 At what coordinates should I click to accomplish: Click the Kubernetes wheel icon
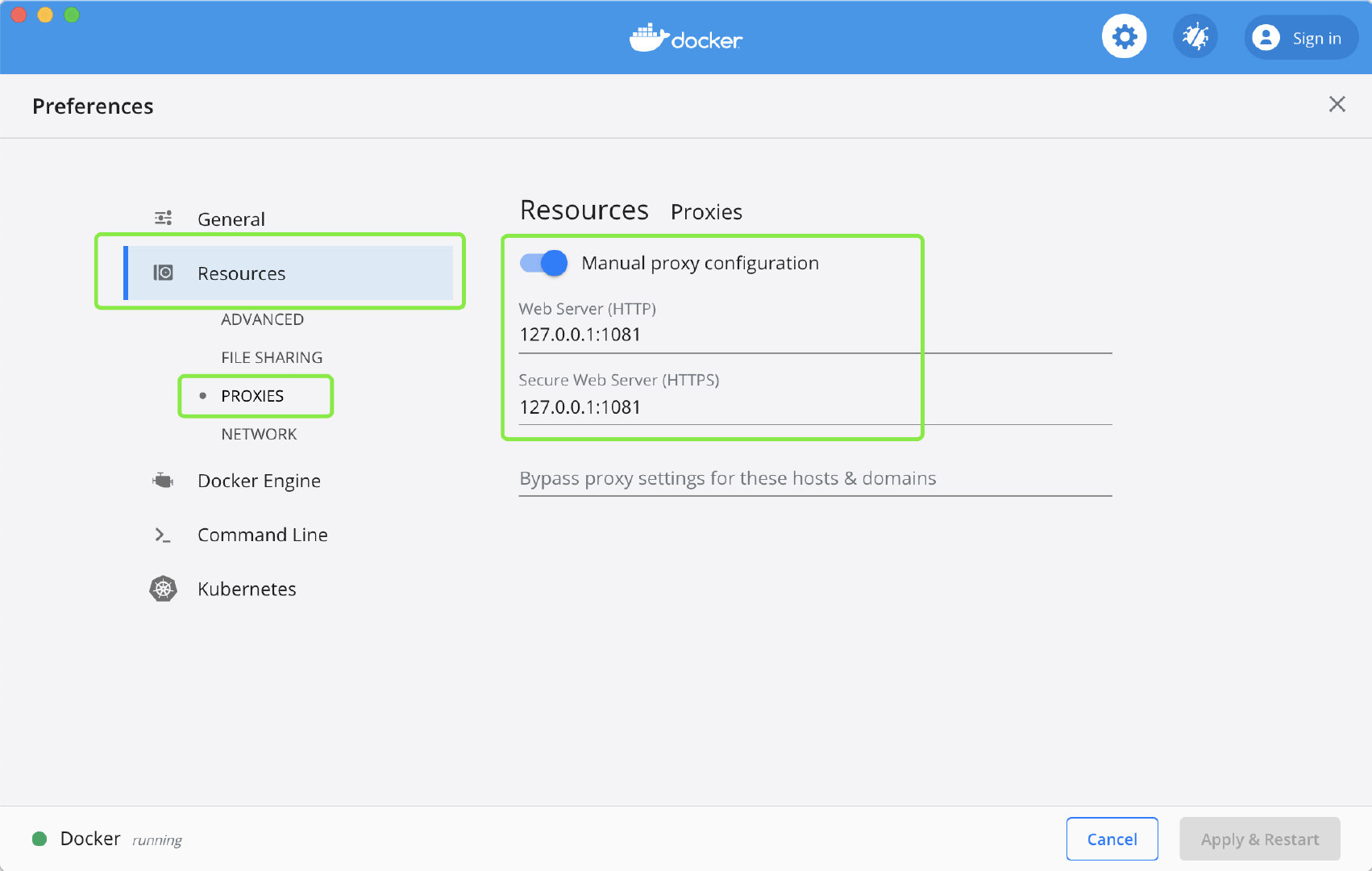163,589
